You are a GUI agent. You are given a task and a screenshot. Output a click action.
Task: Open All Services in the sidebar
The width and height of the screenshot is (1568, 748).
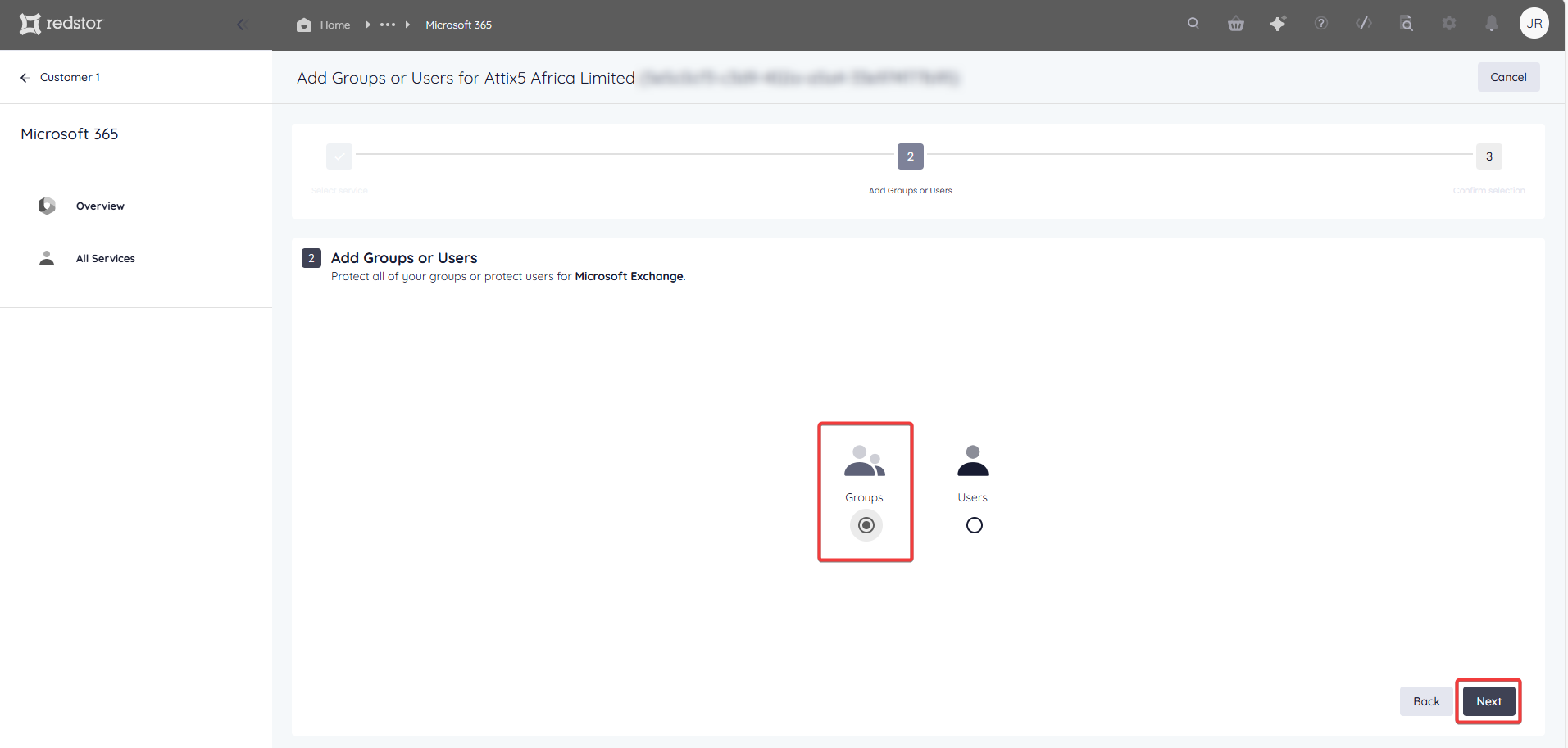point(105,258)
